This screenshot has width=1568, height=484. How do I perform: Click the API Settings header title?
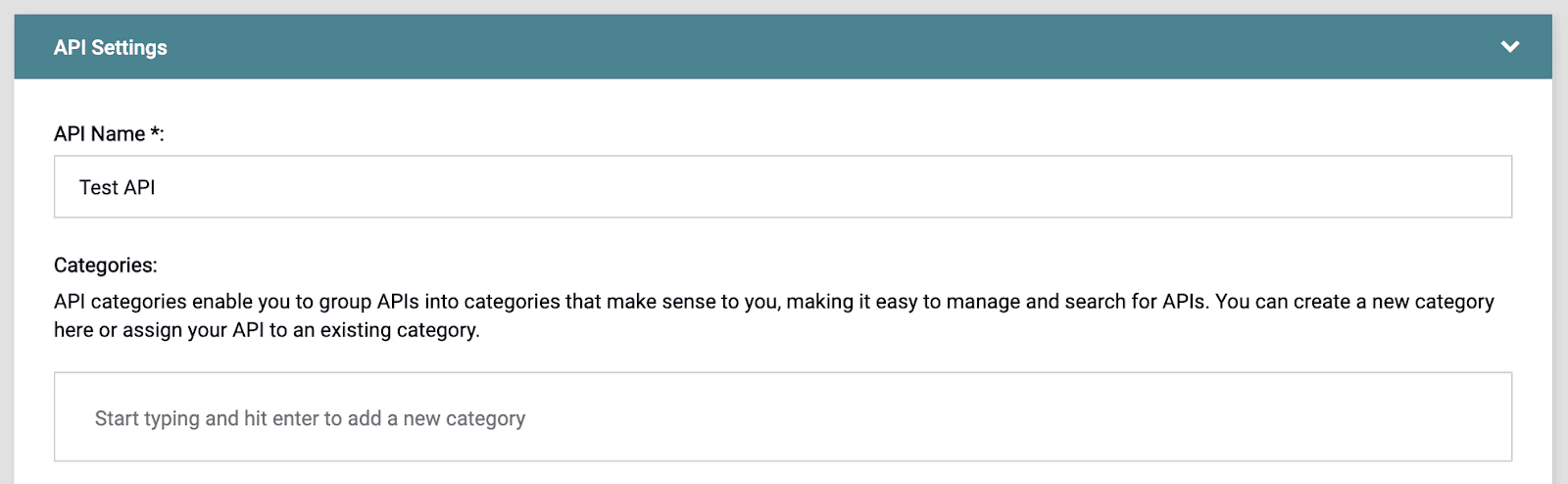point(110,47)
